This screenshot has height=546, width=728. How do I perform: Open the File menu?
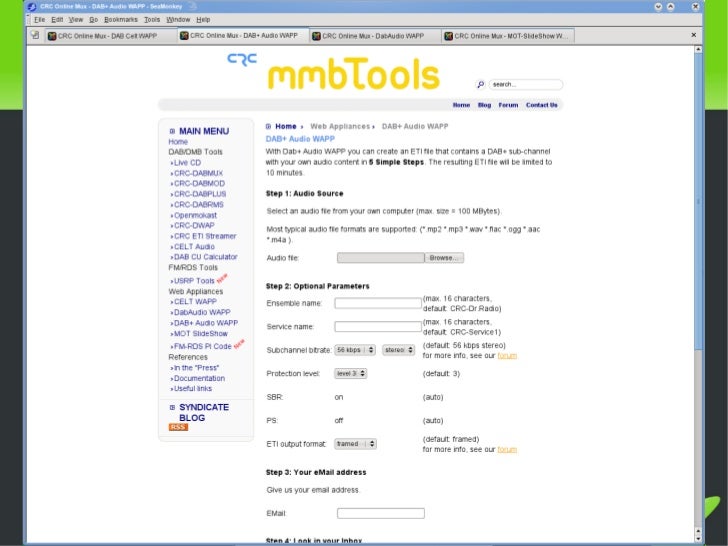coord(39,20)
